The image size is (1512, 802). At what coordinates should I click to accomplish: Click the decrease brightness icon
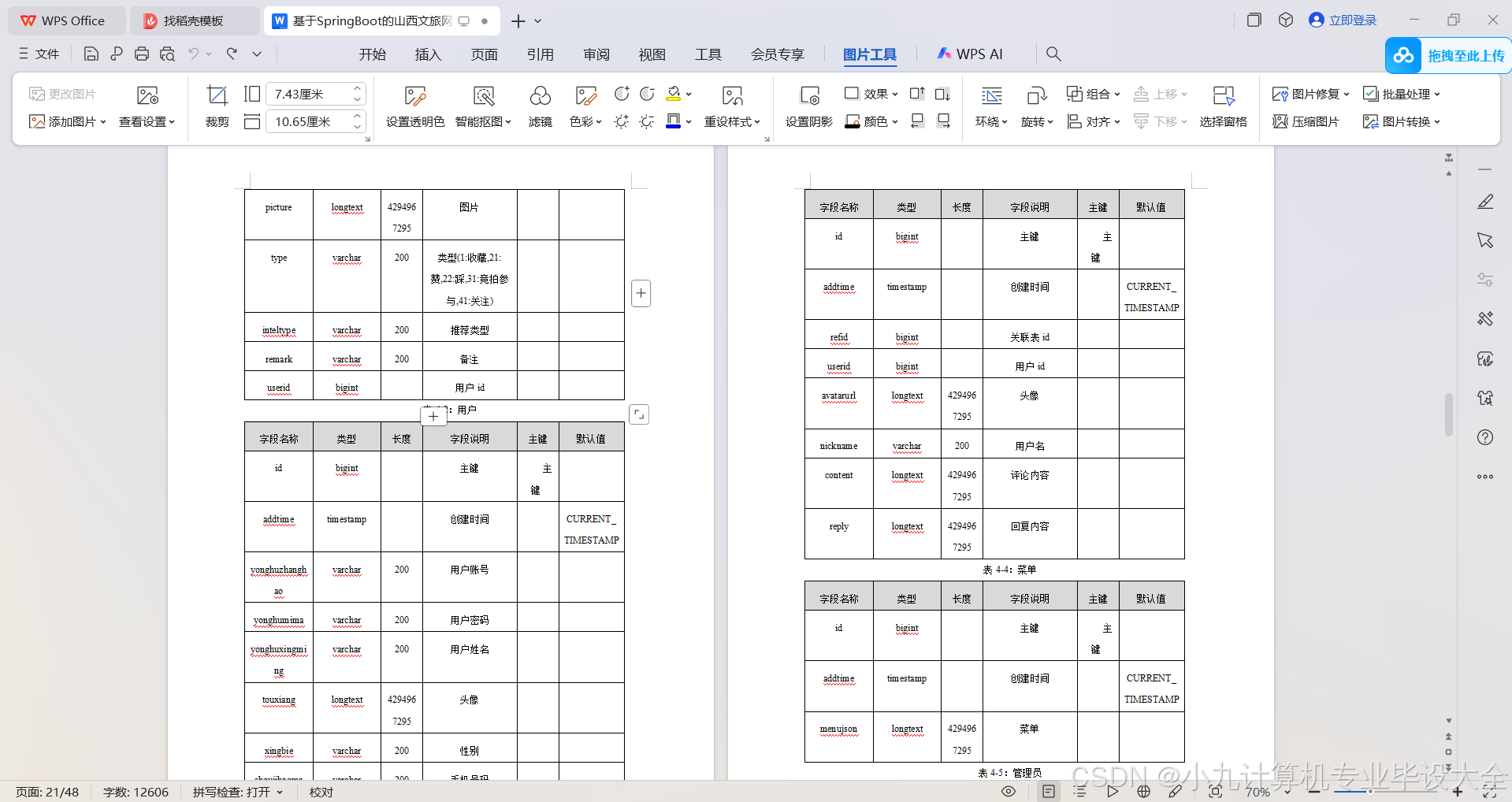(x=647, y=121)
